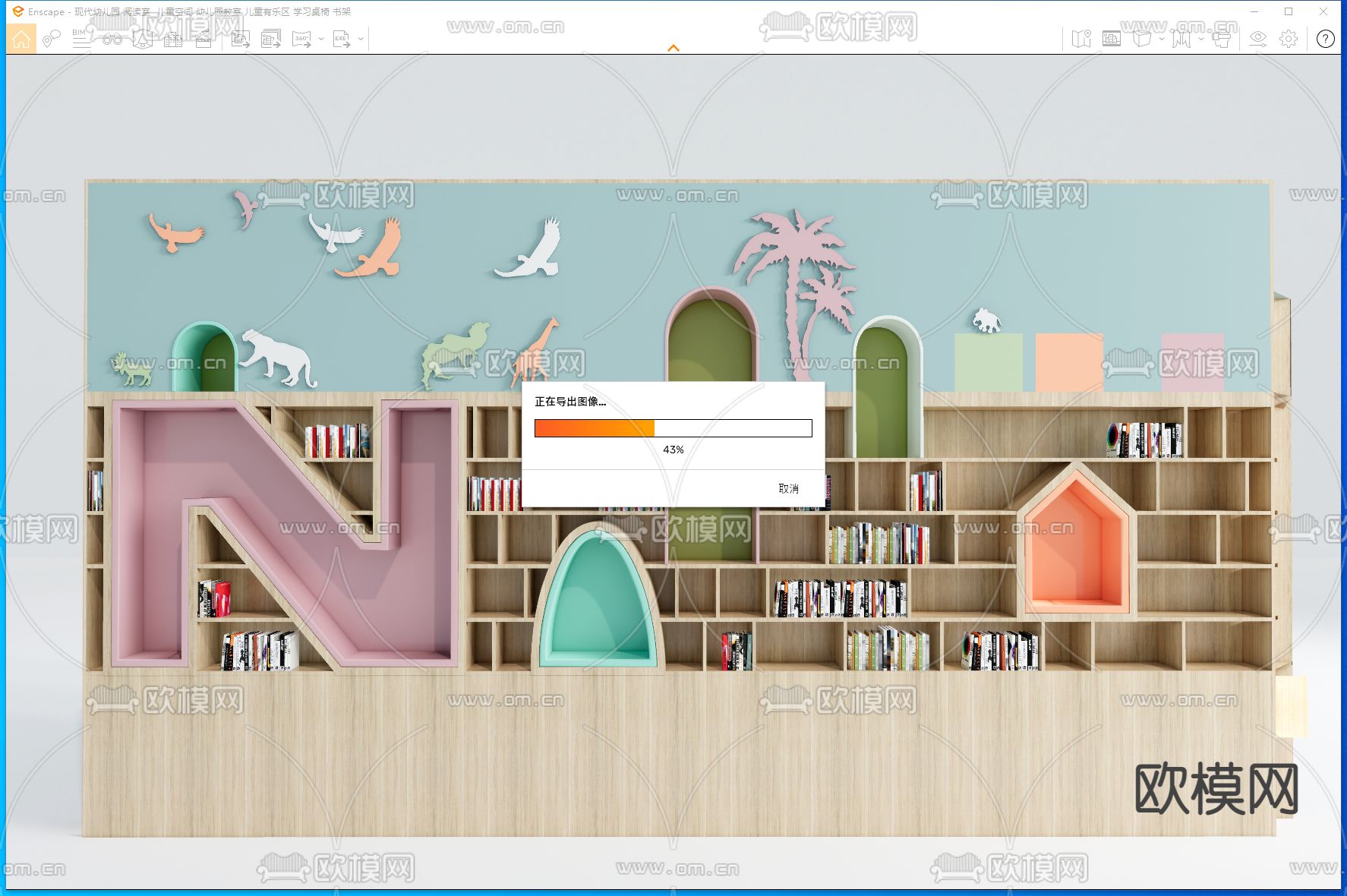This screenshot has width=1347, height=896.
Task: Click 取消 to cancel the export
Action: [789, 488]
